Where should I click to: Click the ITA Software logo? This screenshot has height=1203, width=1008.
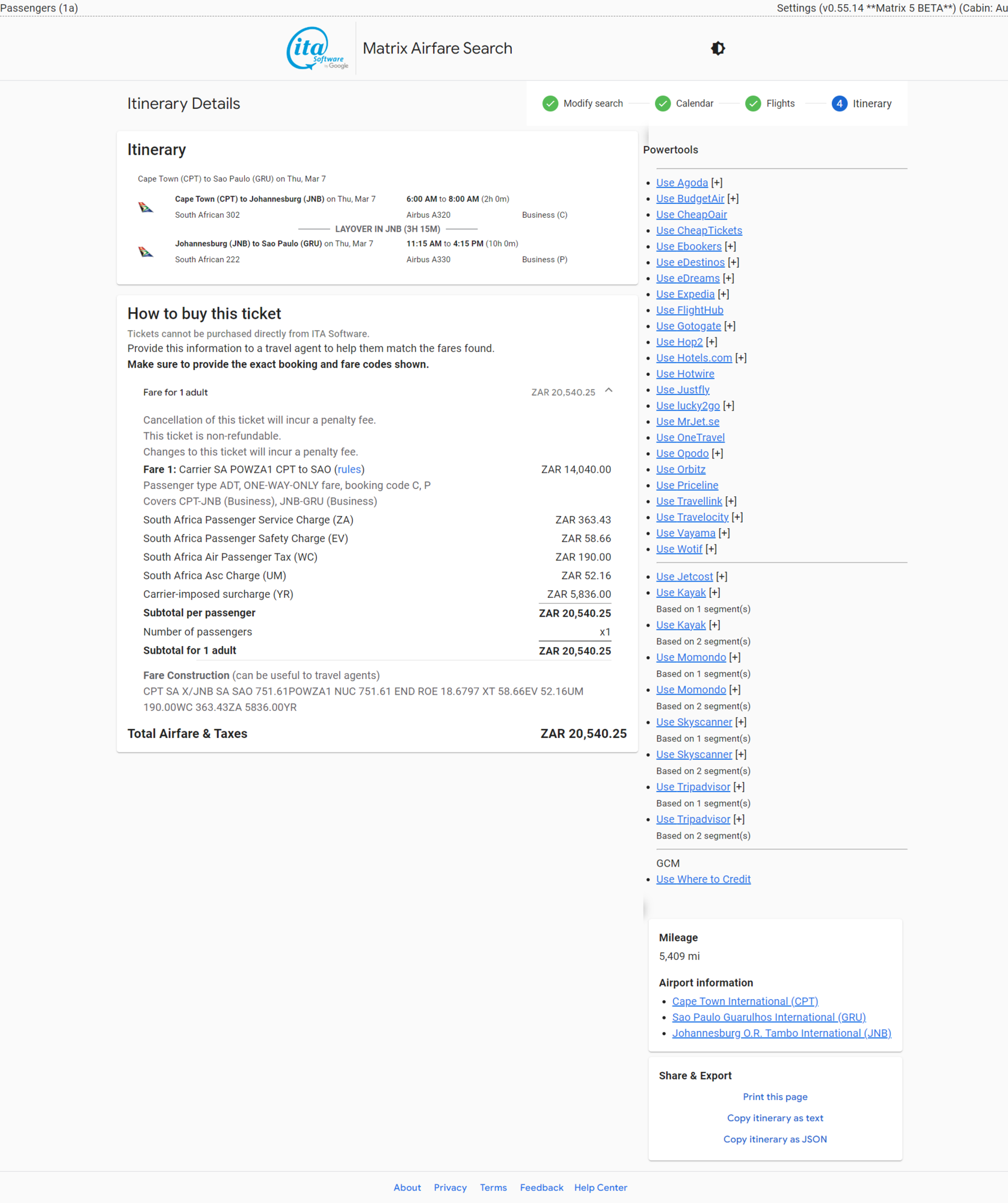(x=317, y=48)
